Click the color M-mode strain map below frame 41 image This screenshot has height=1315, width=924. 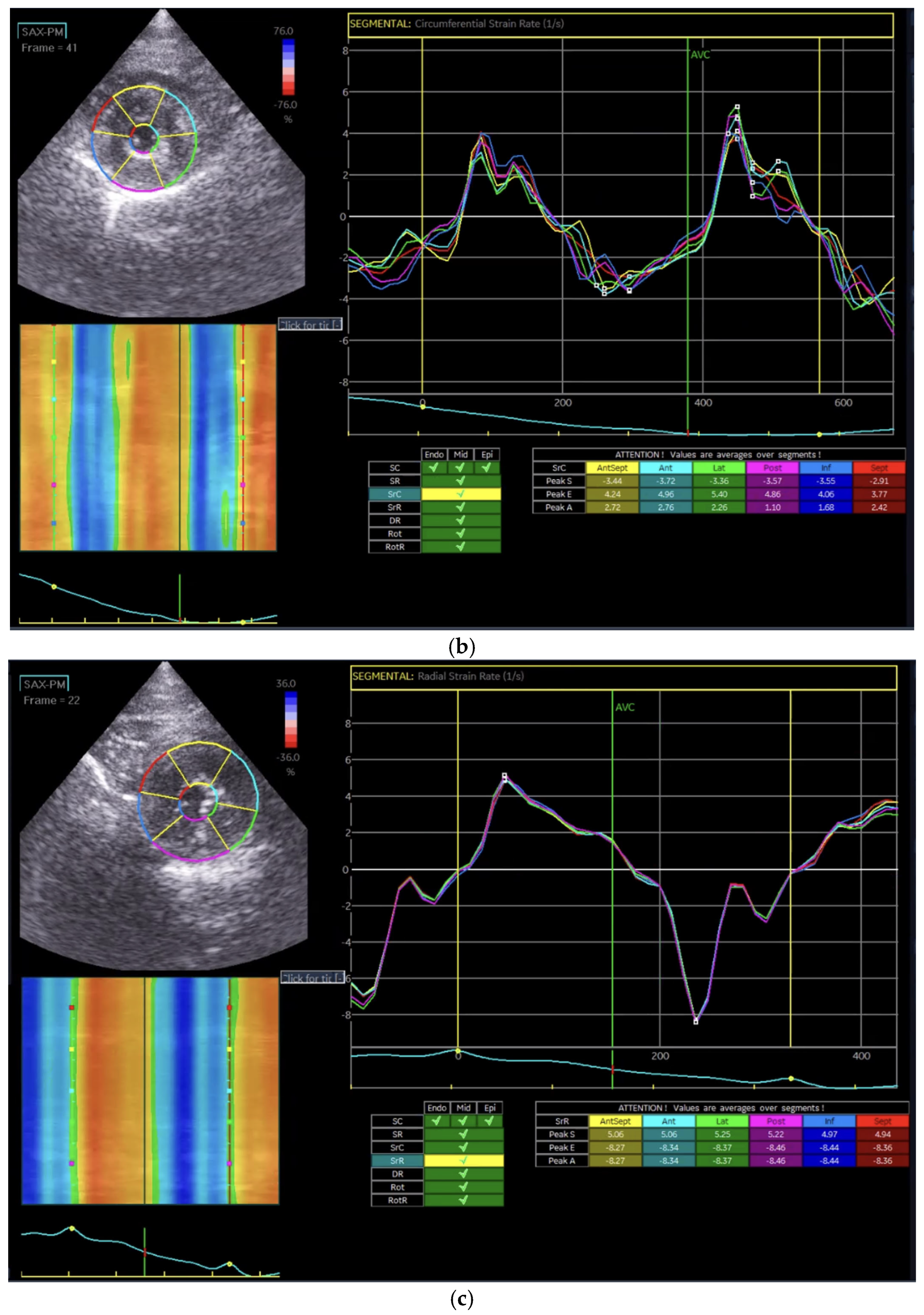[148, 437]
